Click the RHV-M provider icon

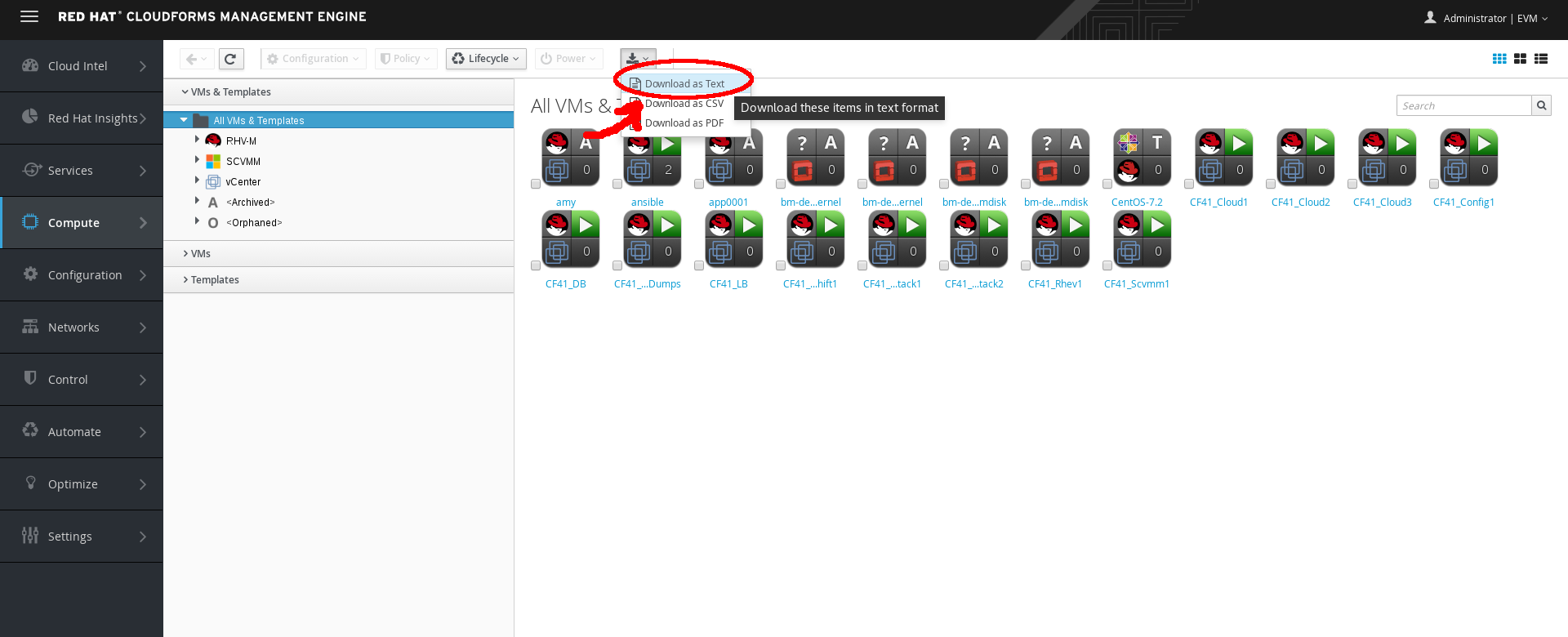[213, 140]
